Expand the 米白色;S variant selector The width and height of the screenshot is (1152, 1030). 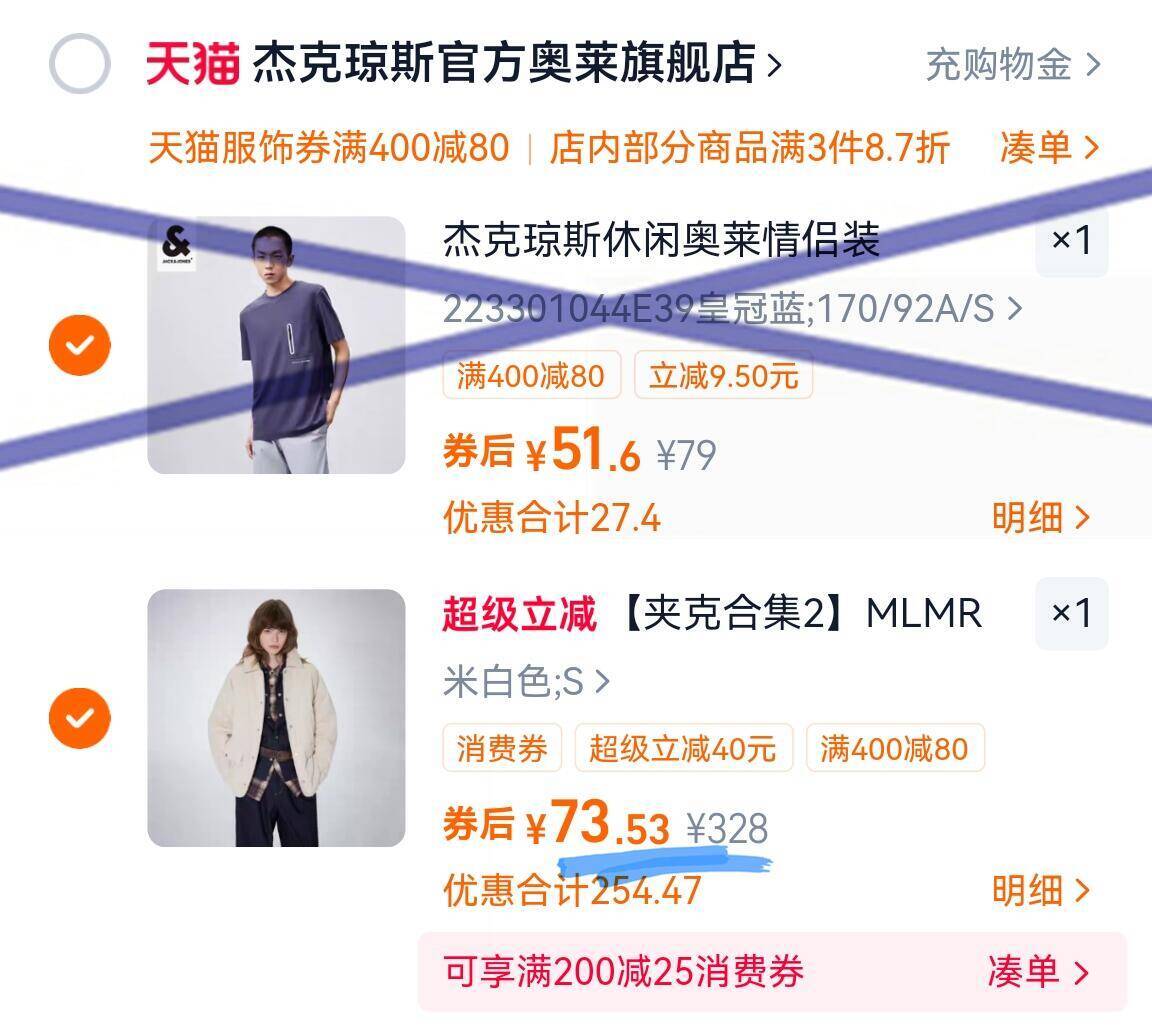(x=526, y=682)
